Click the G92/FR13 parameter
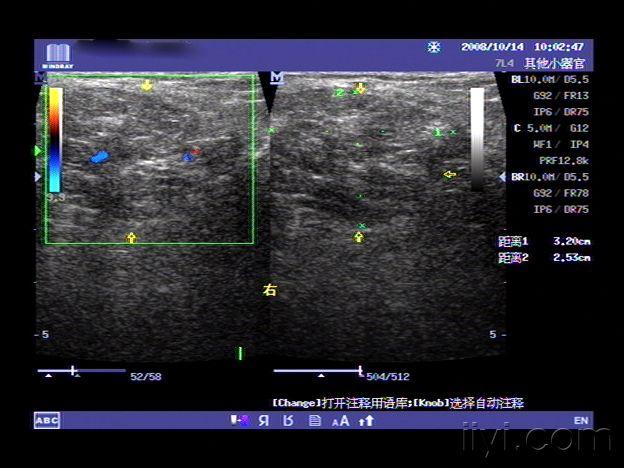 click(561, 96)
